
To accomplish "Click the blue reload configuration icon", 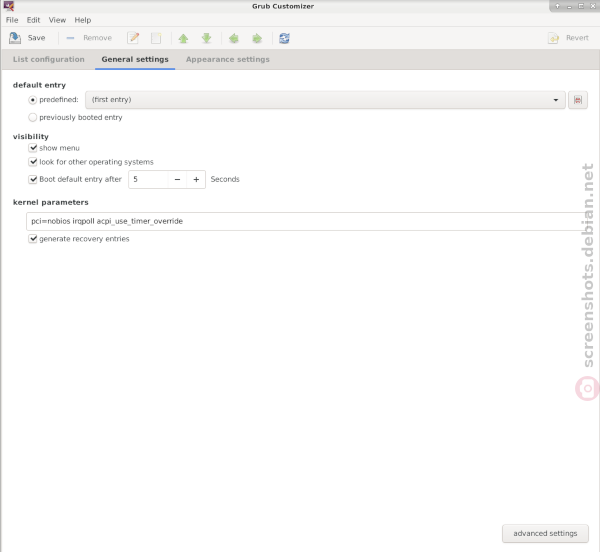I will [x=284, y=38].
